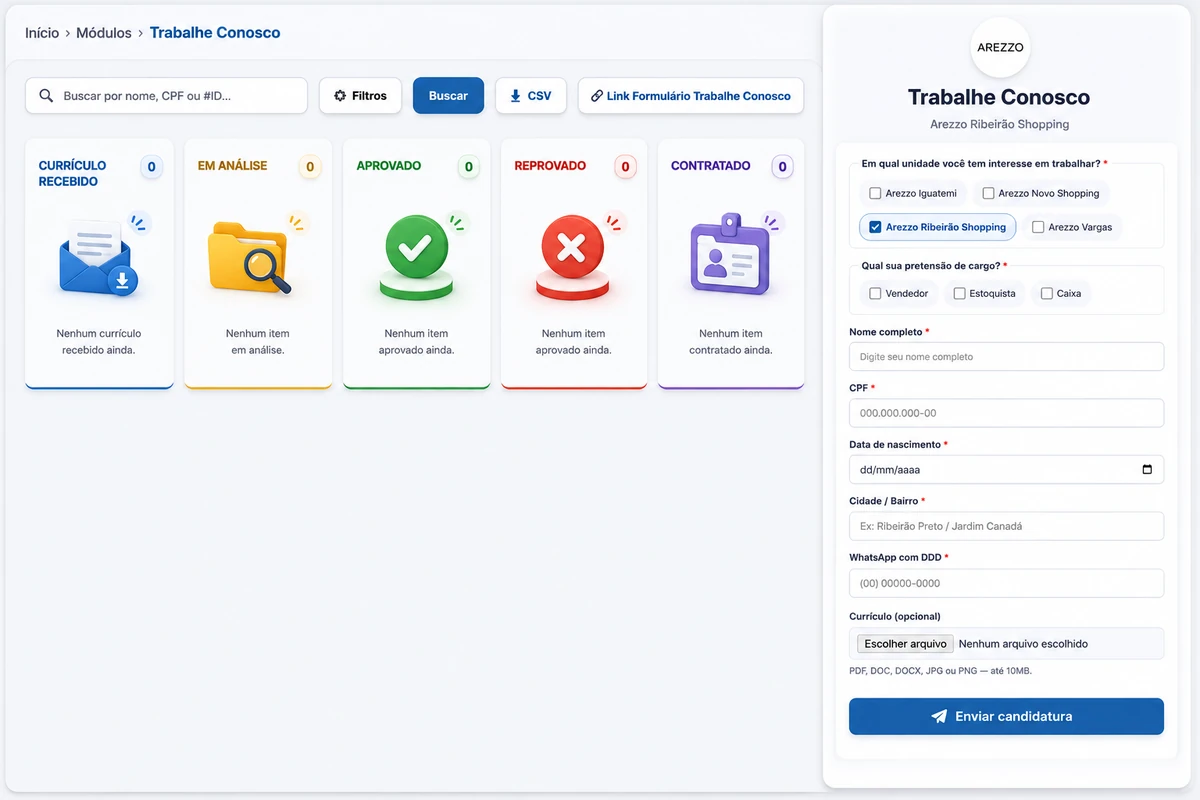The height and width of the screenshot is (800, 1200).
Task: Click the gear icon on Filtros button
Action: click(340, 96)
